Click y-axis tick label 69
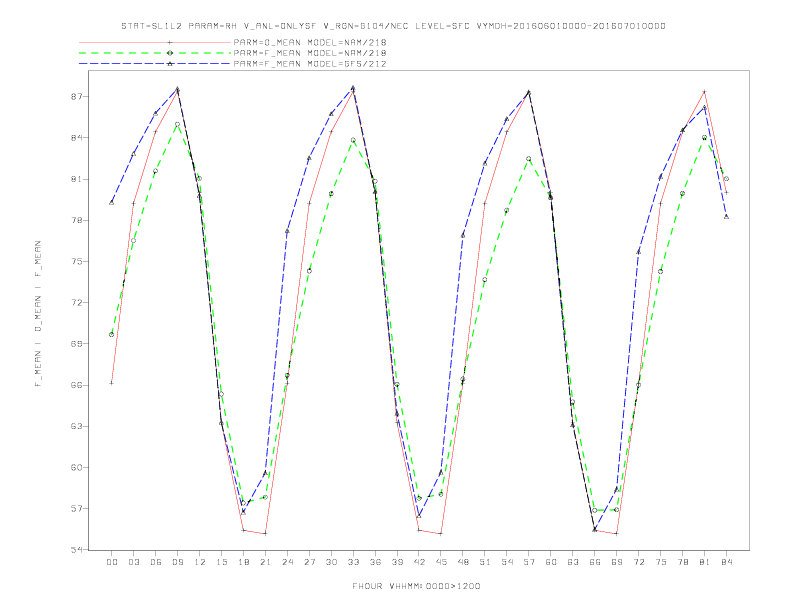Image resolution: width=792 pixels, height=612 pixels. click(x=77, y=343)
